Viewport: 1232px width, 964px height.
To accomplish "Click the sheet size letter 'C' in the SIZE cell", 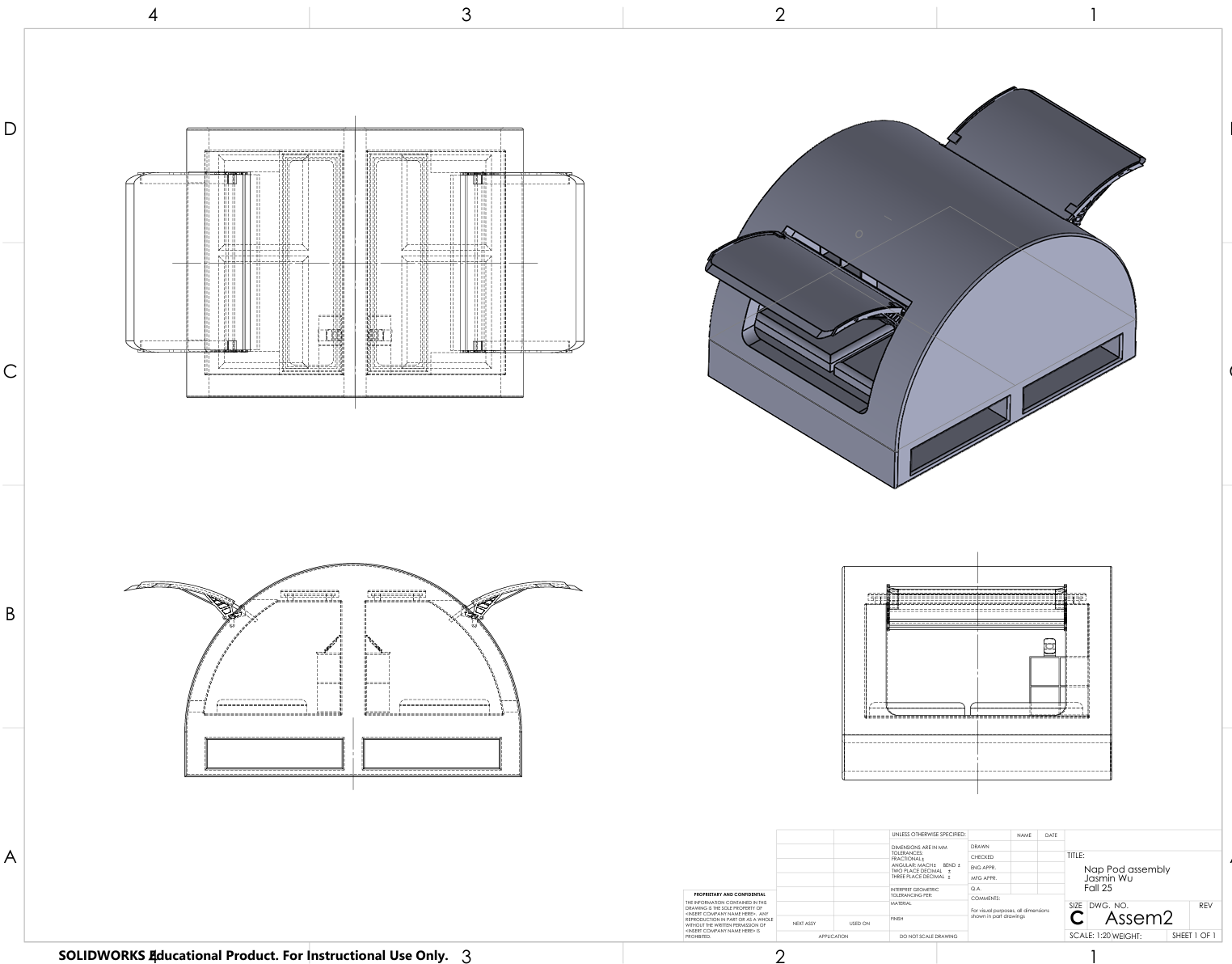I will (x=1077, y=920).
